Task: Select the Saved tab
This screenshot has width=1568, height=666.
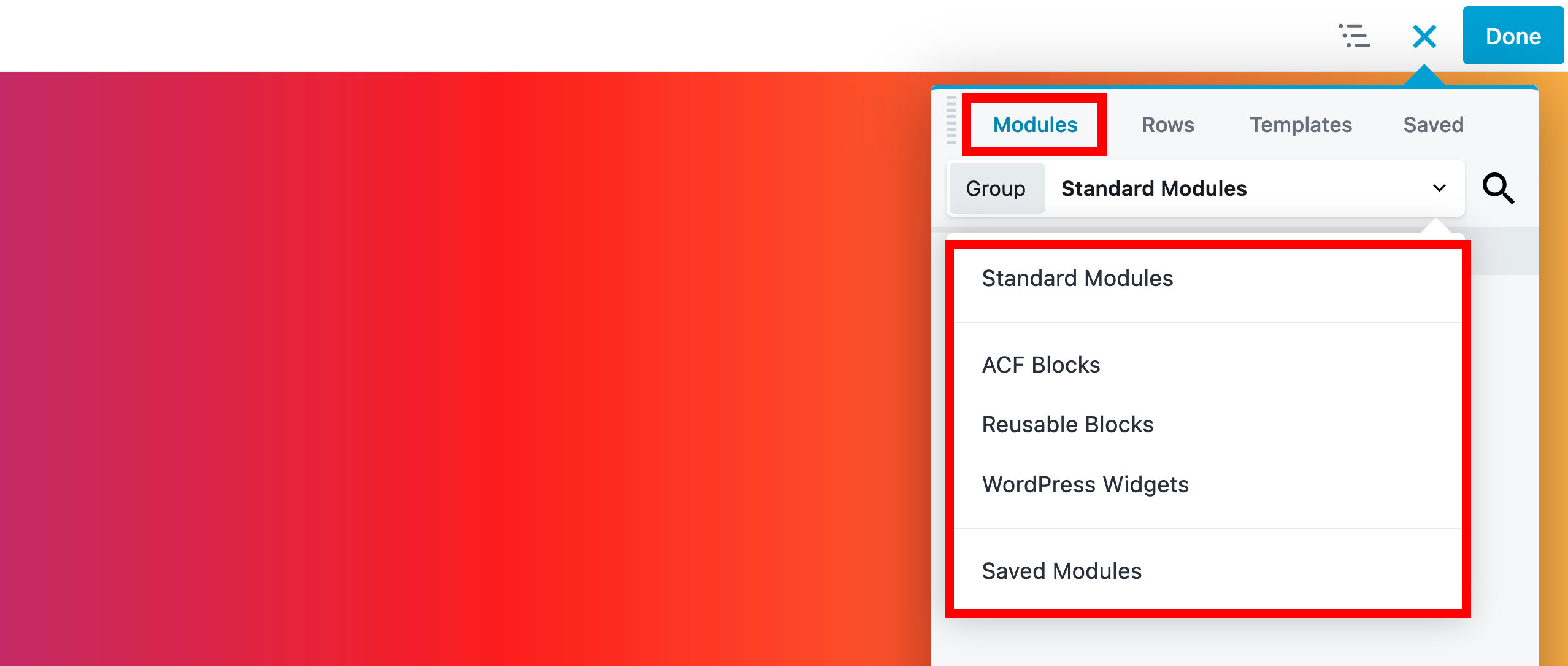Action: tap(1433, 125)
